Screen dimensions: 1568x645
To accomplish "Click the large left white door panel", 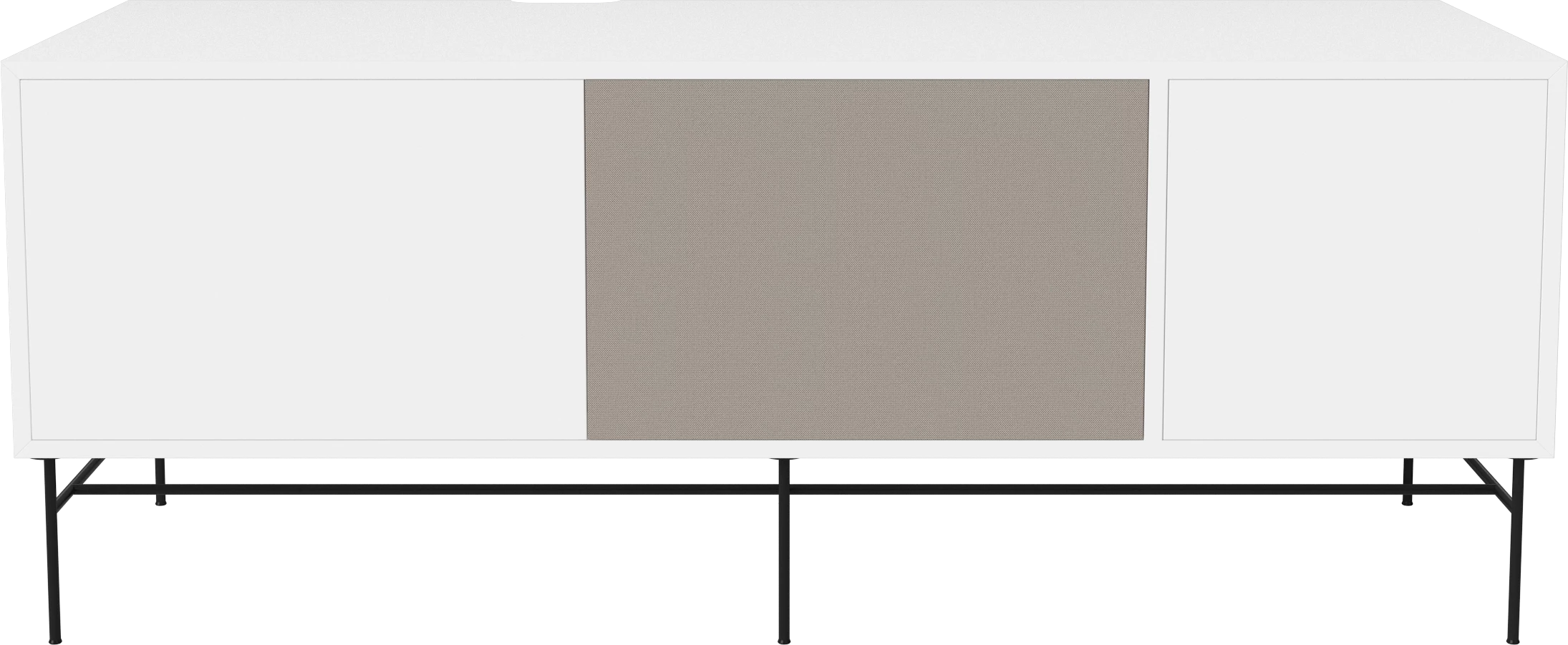I will tap(301, 258).
